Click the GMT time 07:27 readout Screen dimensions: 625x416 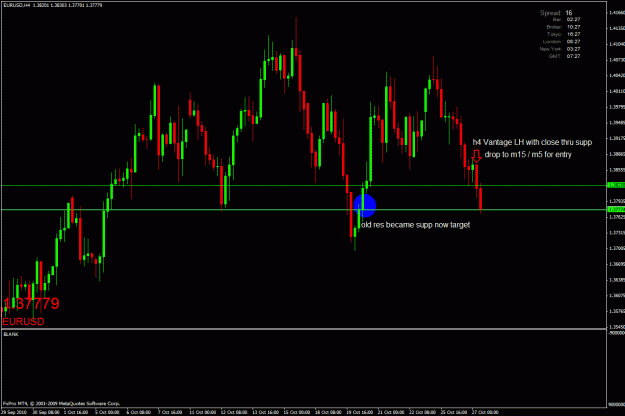pos(564,56)
